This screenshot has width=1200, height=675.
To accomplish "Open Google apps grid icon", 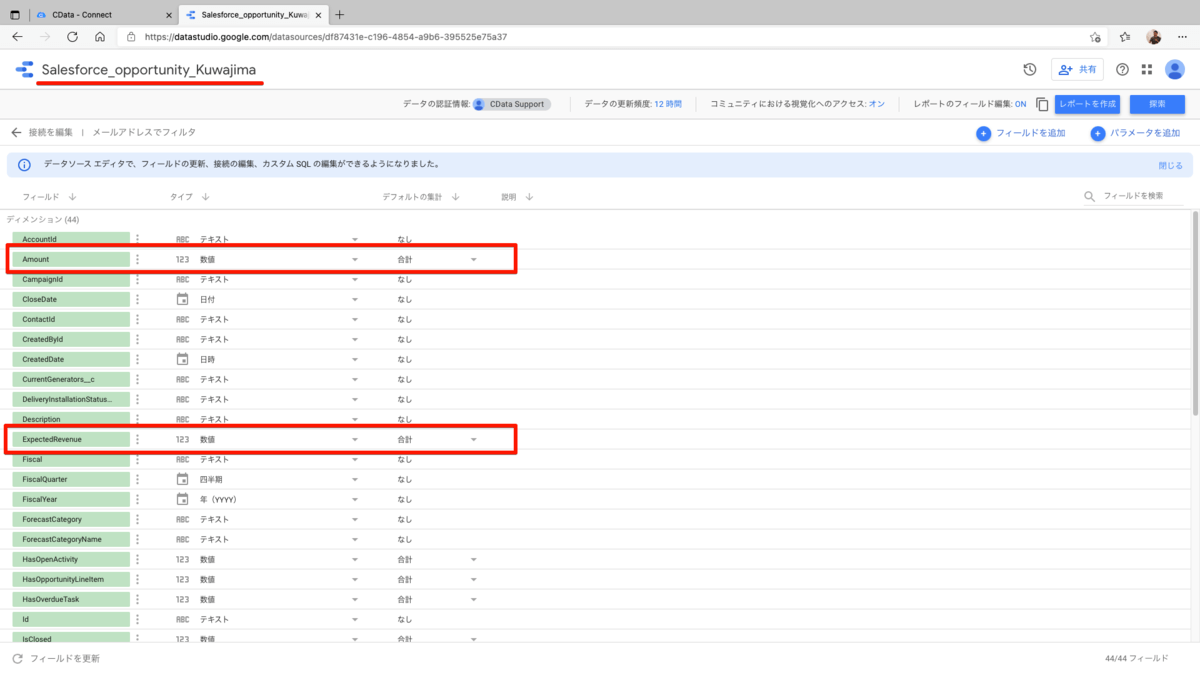I will point(1147,70).
